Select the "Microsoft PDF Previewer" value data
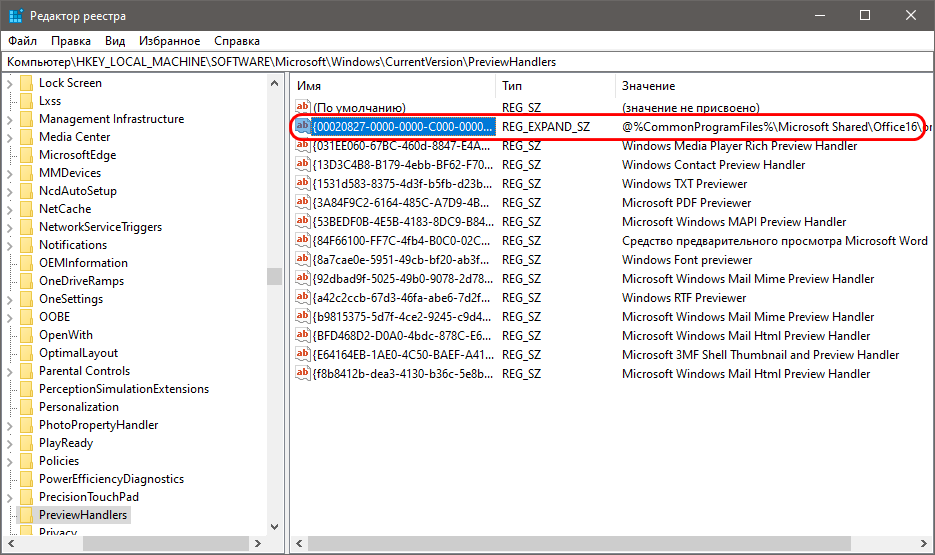Image resolution: width=935 pixels, height=555 pixels. tap(686, 203)
